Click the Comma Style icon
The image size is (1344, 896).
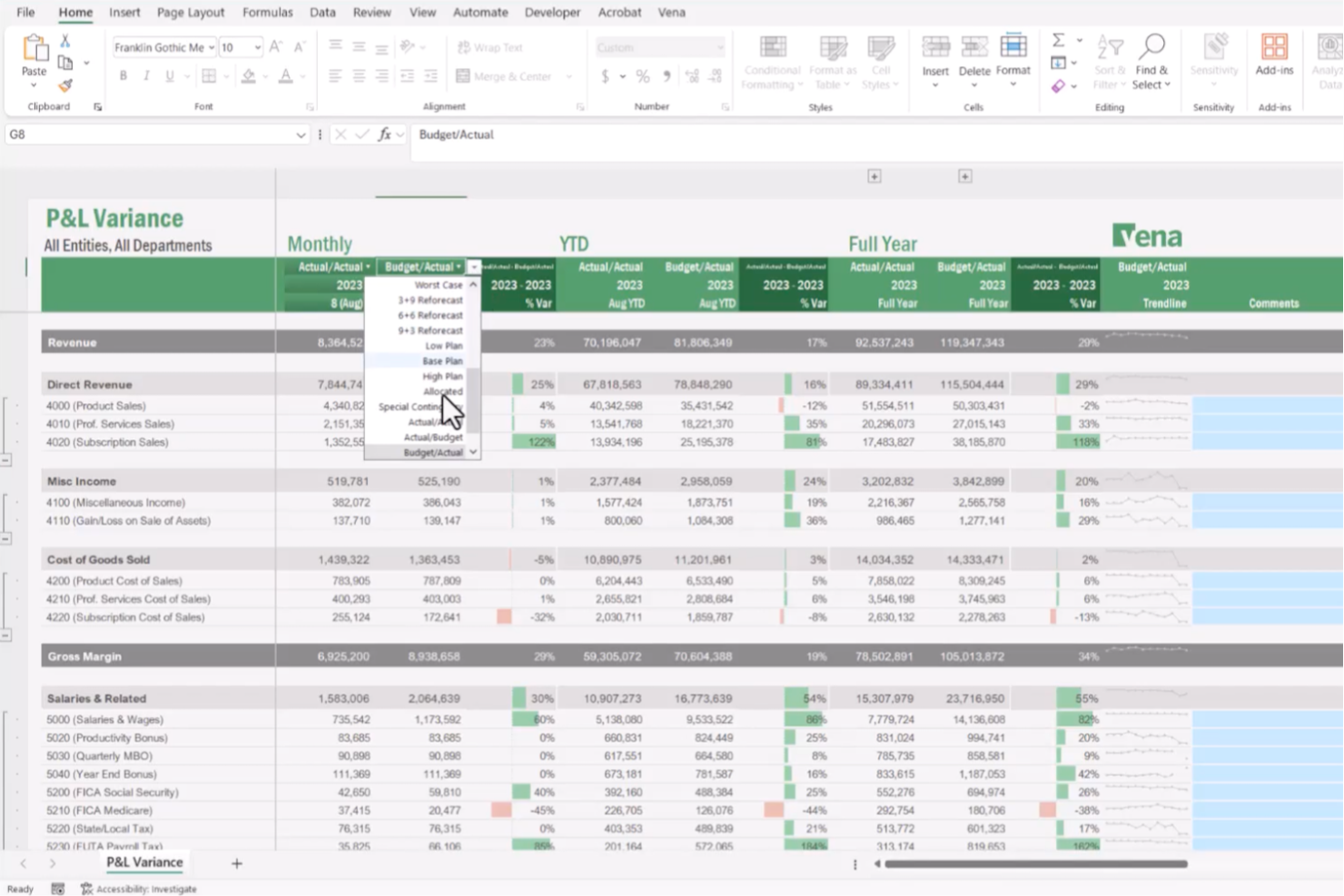coord(667,76)
